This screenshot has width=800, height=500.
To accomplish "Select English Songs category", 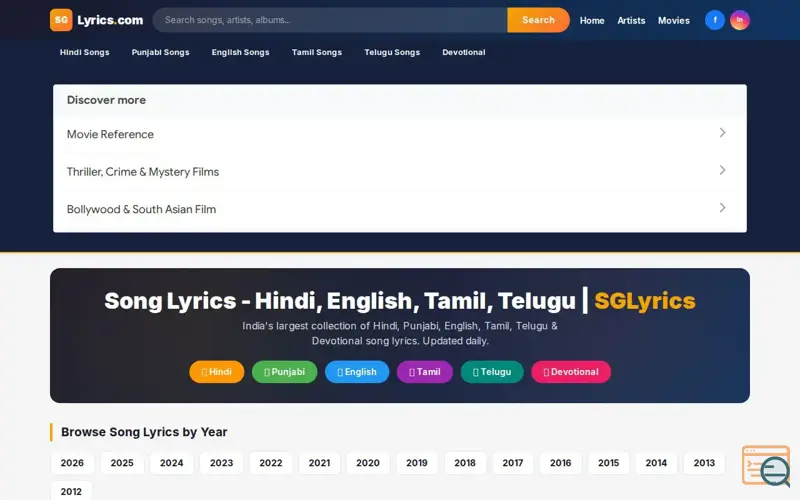I will point(240,52).
